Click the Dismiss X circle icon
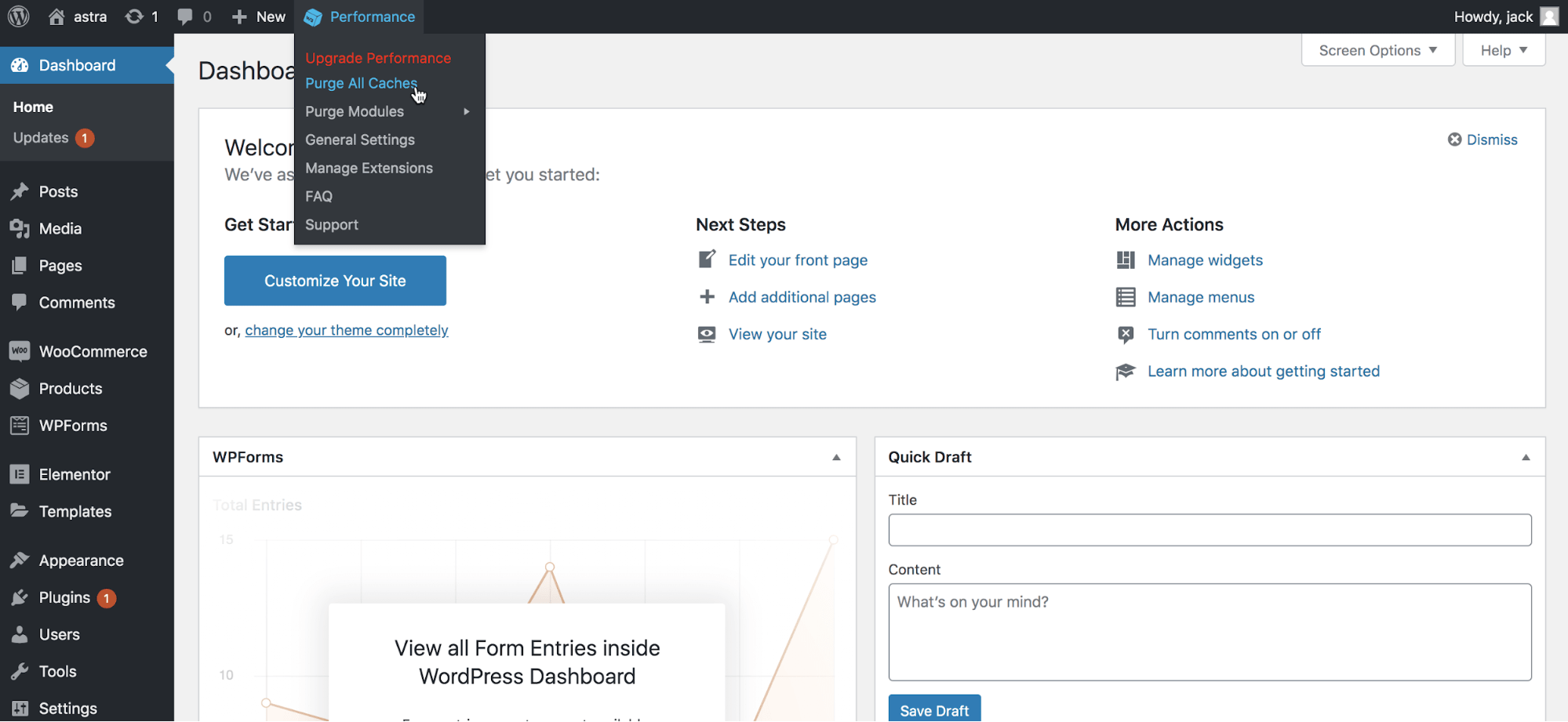Image resolution: width=1568 pixels, height=722 pixels. [1454, 140]
